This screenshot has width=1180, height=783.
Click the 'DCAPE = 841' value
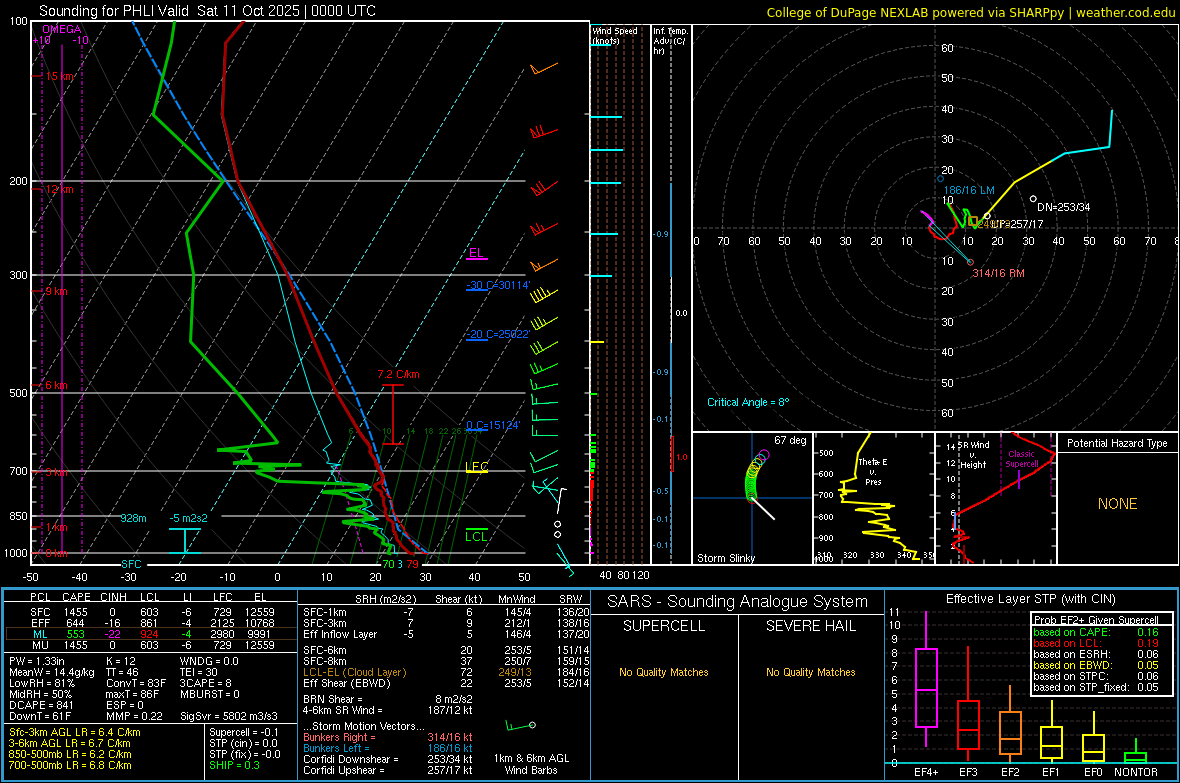coord(41,705)
